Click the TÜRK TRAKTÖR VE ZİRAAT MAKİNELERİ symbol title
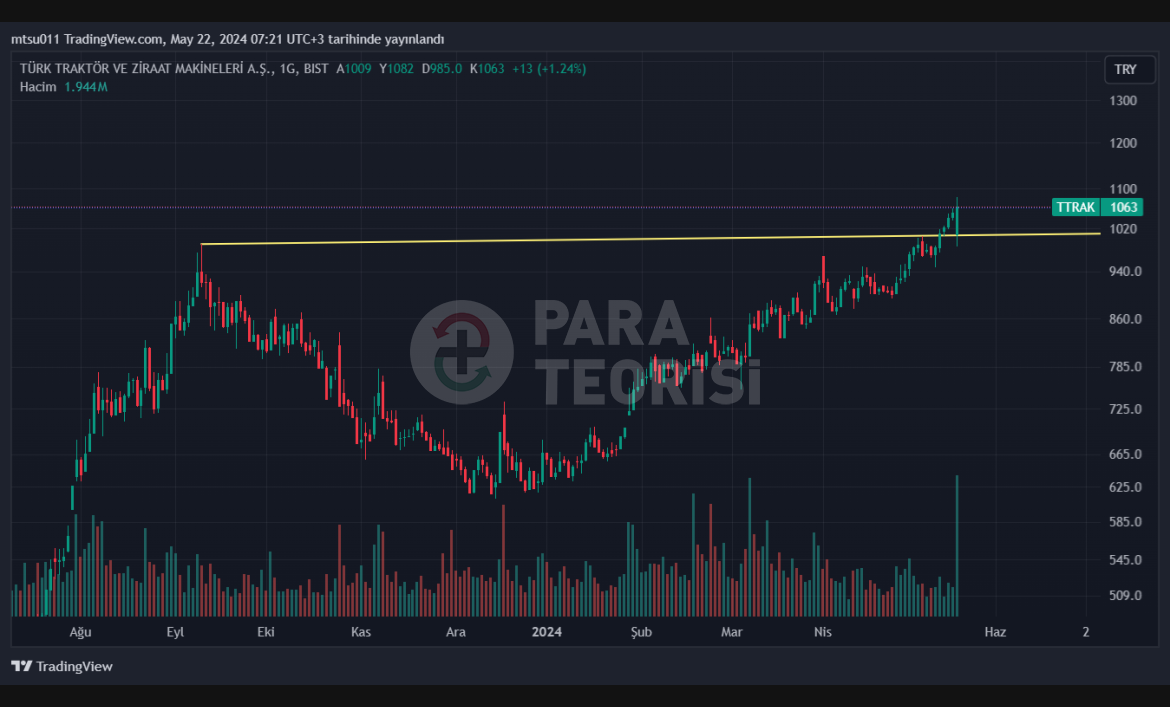1170x707 pixels. pyautogui.click(x=146, y=69)
